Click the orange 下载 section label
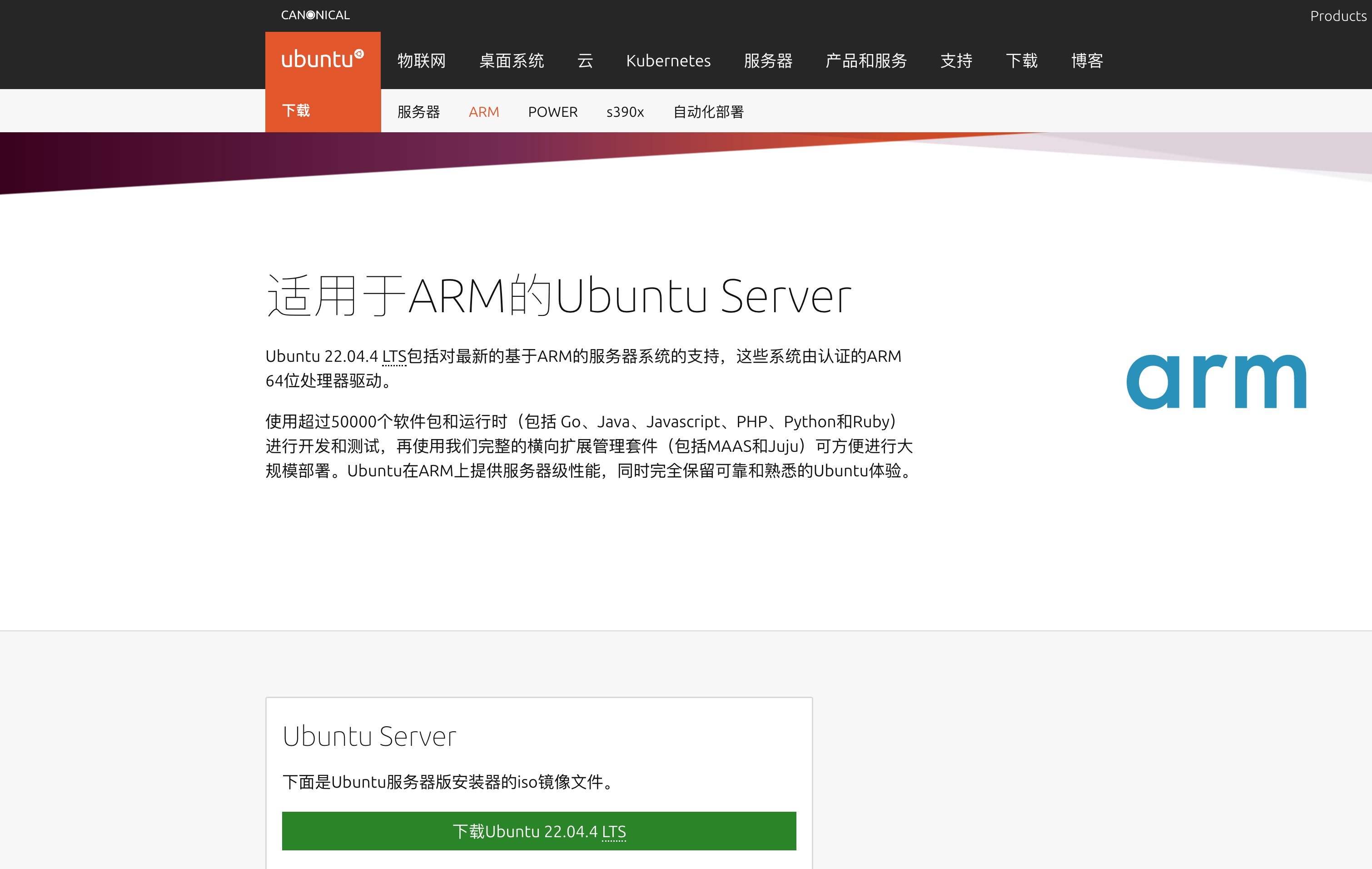The height and width of the screenshot is (869, 1372). 296,110
